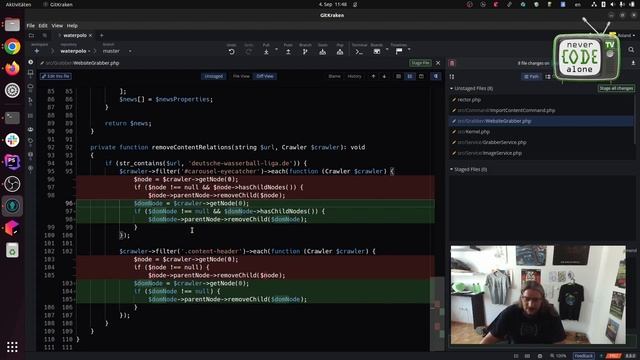The width and height of the screenshot is (640, 360).
Task: Jump to next change with down arrow
Action: coord(384,76)
